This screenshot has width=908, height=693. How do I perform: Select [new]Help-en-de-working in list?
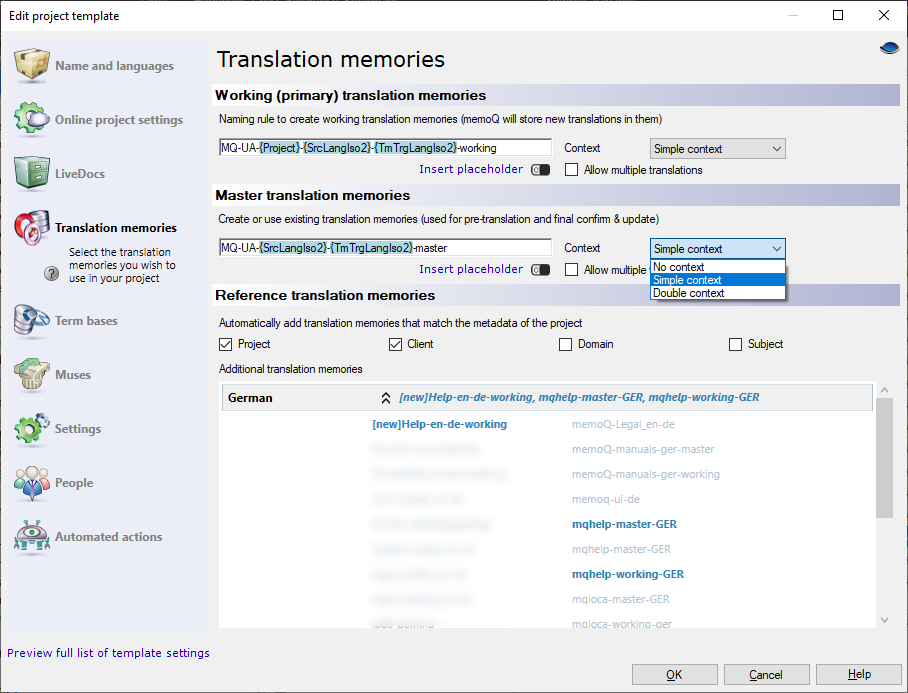pyautogui.click(x=440, y=424)
